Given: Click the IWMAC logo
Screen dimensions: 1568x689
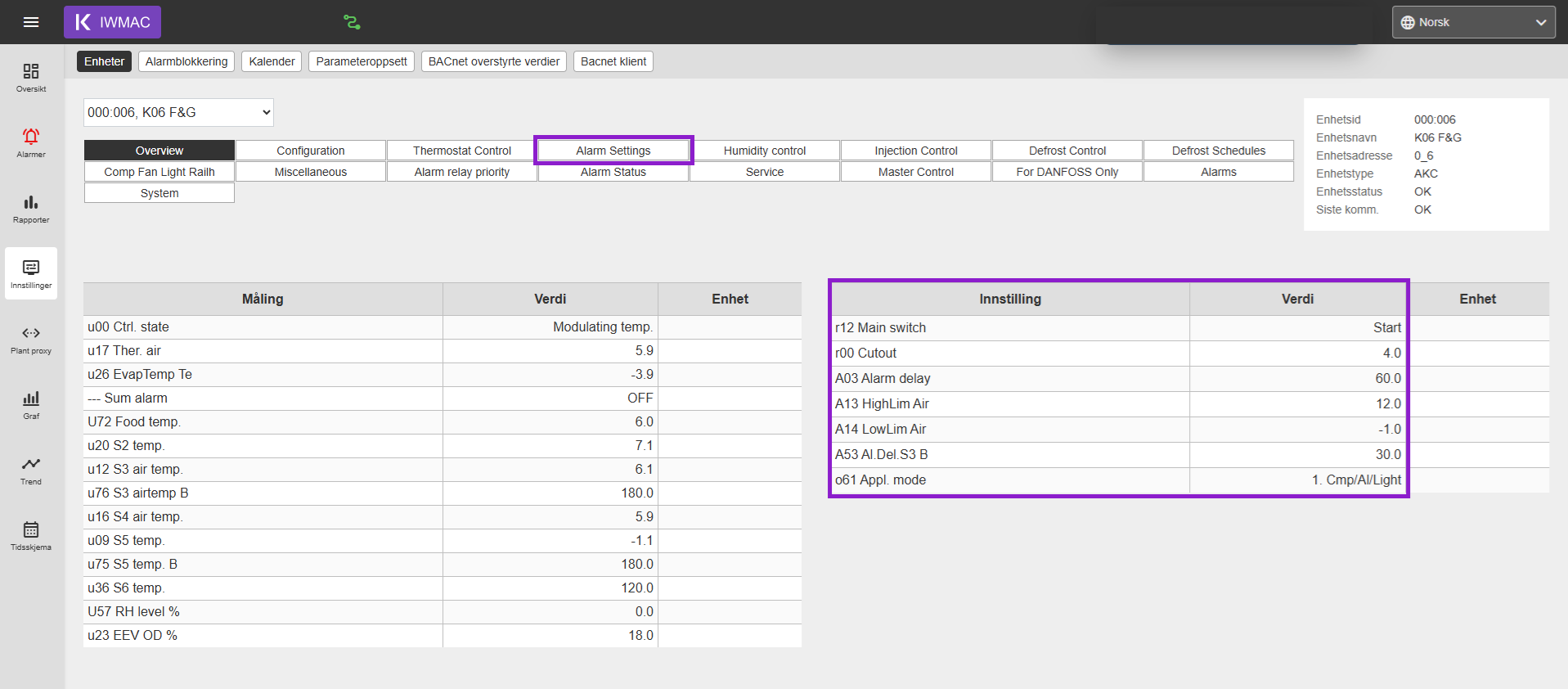Looking at the screenshot, I should (x=112, y=22).
